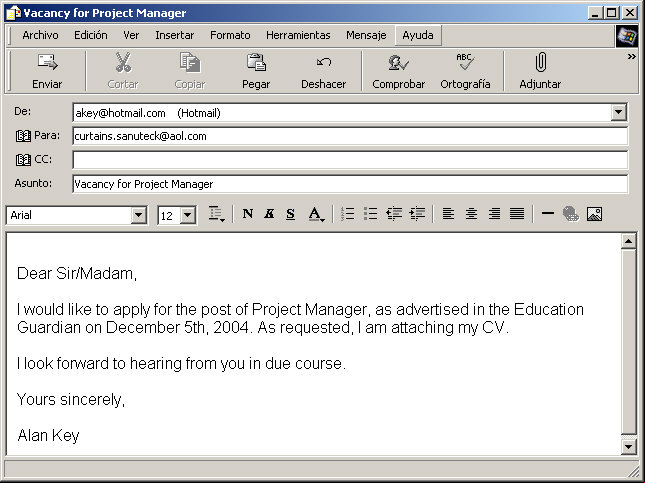Screen dimensions: 645x483
Task: Maximize the message window
Action: tap(612, 13)
